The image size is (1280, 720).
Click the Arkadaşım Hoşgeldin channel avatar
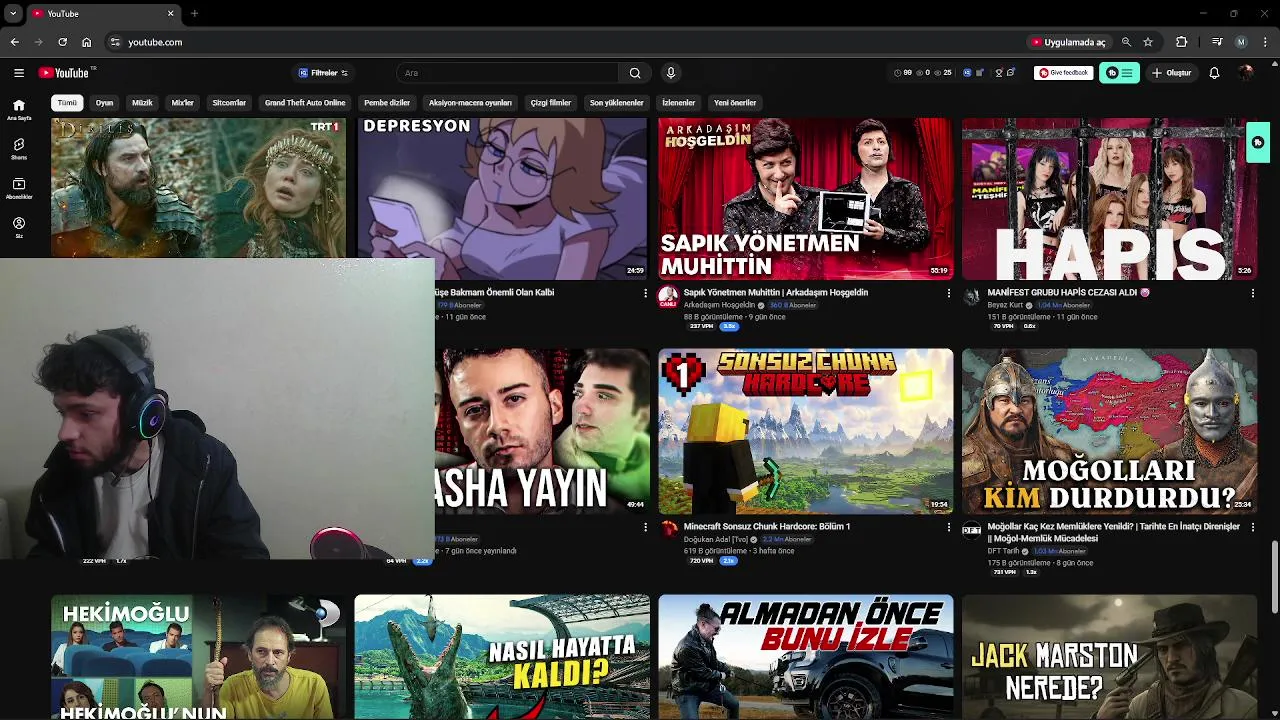[x=668, y=296]
